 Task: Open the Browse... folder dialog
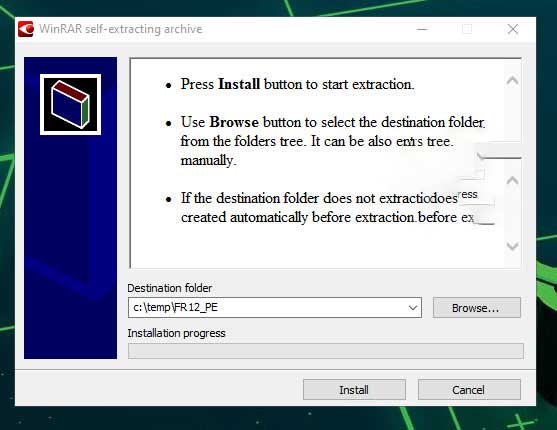(476, 307)
